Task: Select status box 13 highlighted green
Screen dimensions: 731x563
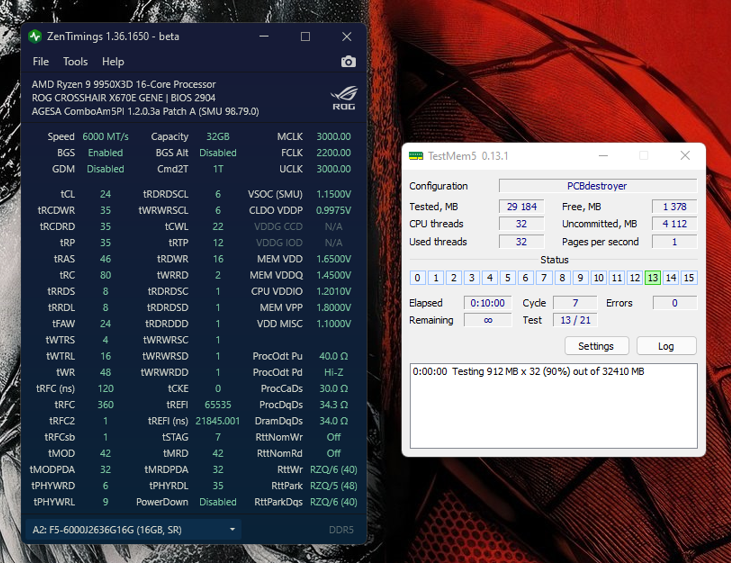Action: tap(652, 278)
